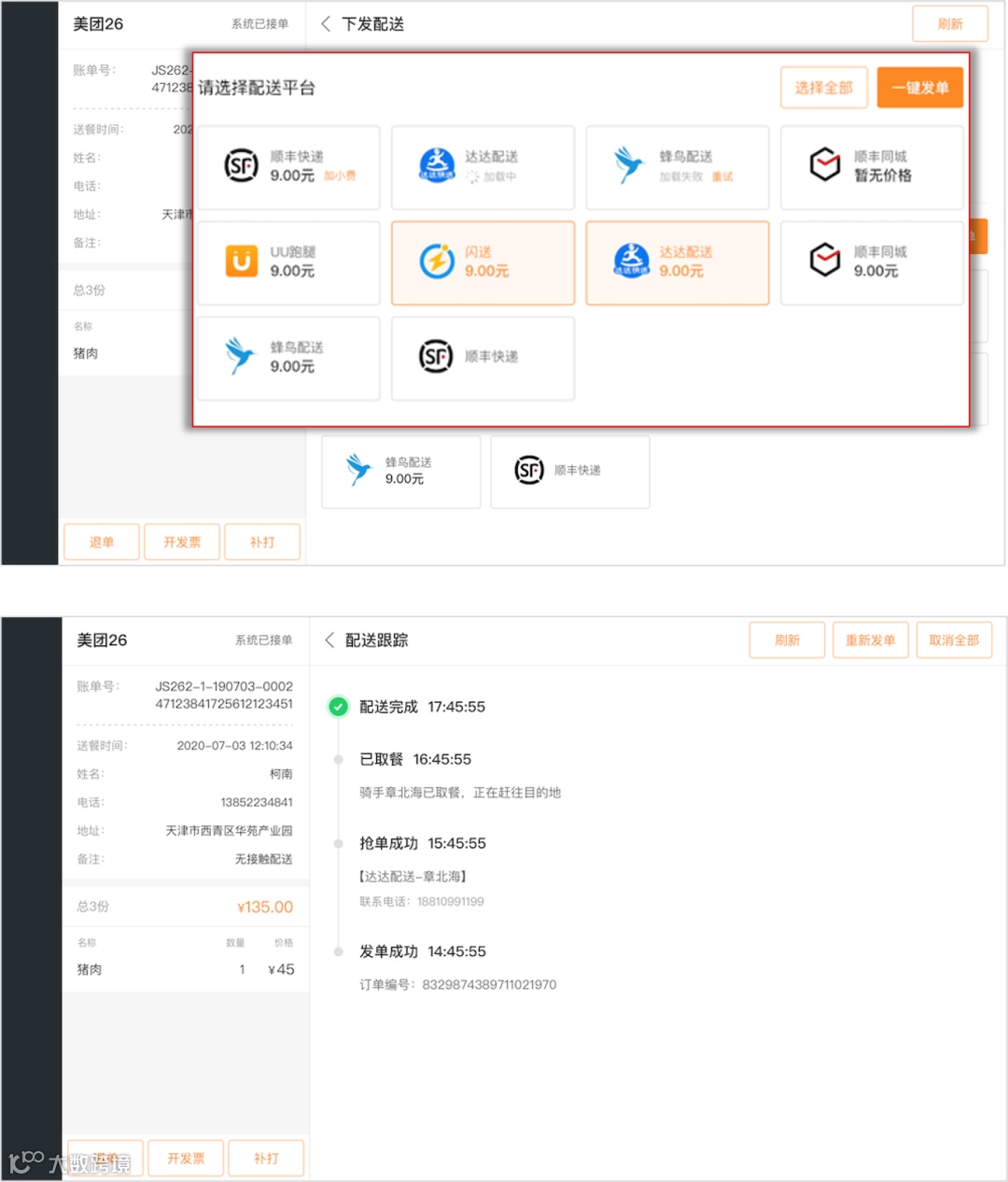
Task: Click the 无接触配送 remark text
Action: point(263,859)
